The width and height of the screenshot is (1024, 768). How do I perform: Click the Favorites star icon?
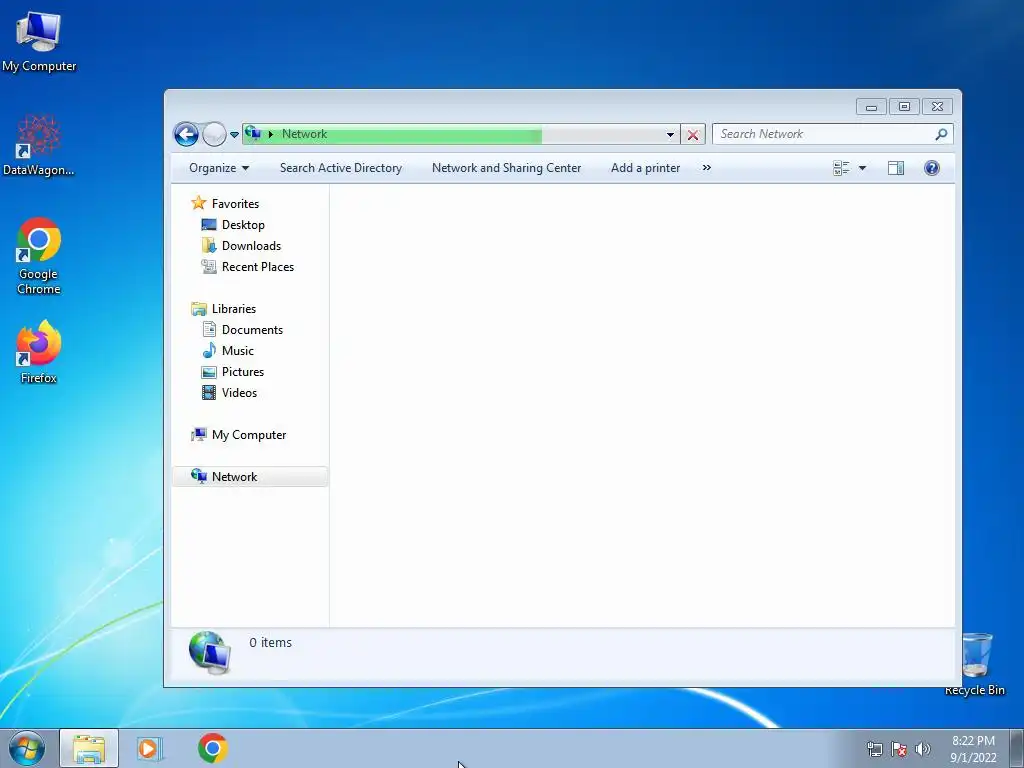(199, 203)
